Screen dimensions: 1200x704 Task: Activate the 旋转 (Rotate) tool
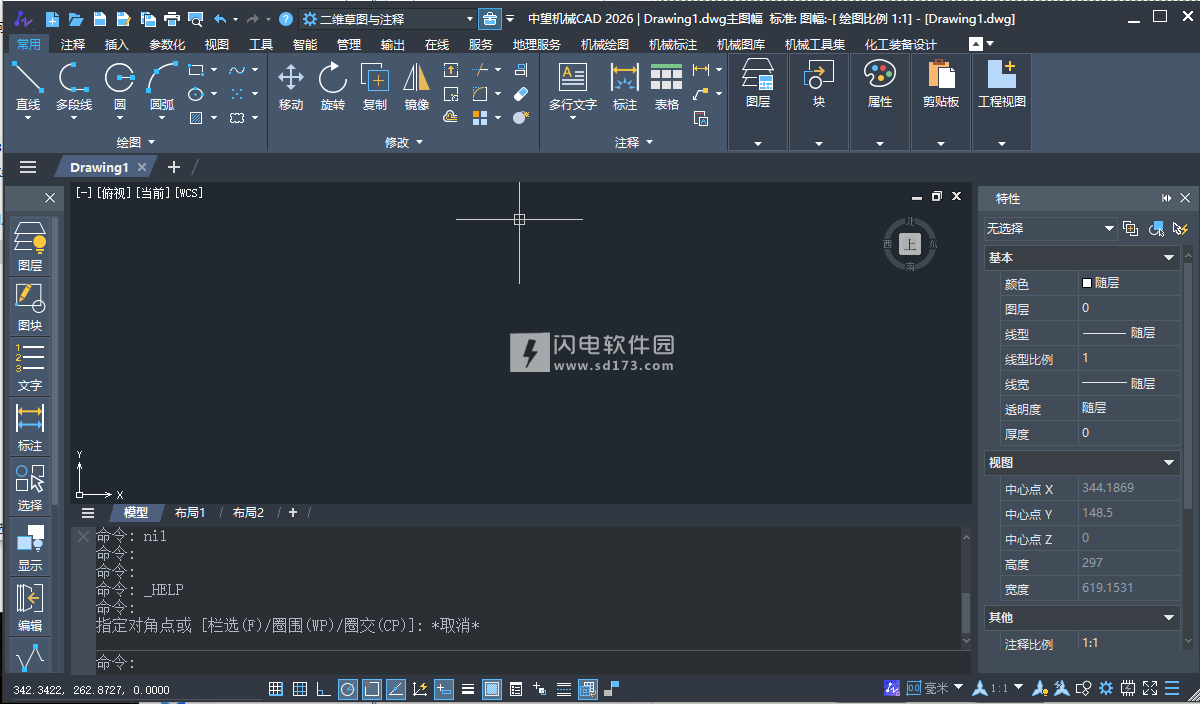[x=333, y=86]
